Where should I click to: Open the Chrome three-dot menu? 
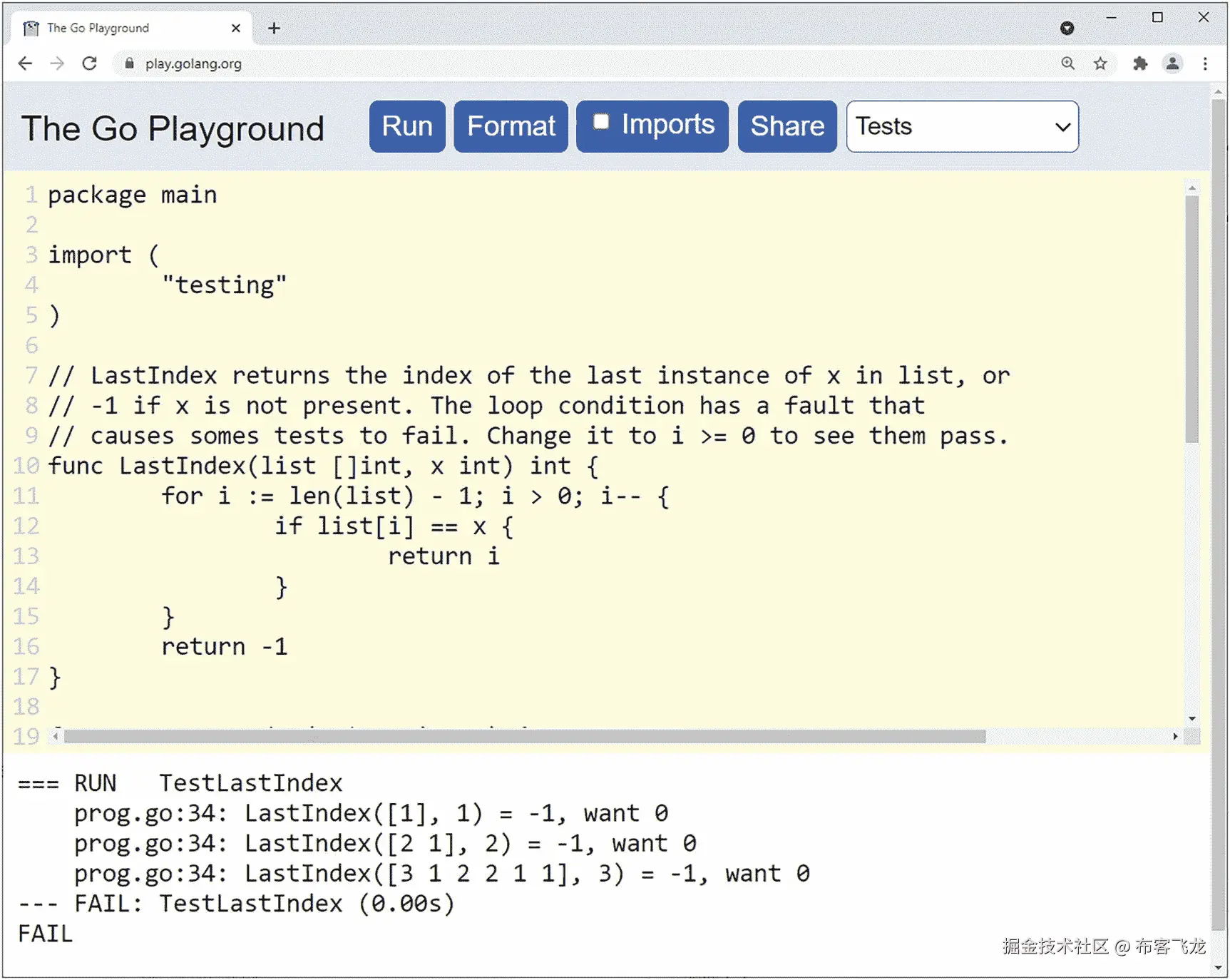pos(1205,63)
